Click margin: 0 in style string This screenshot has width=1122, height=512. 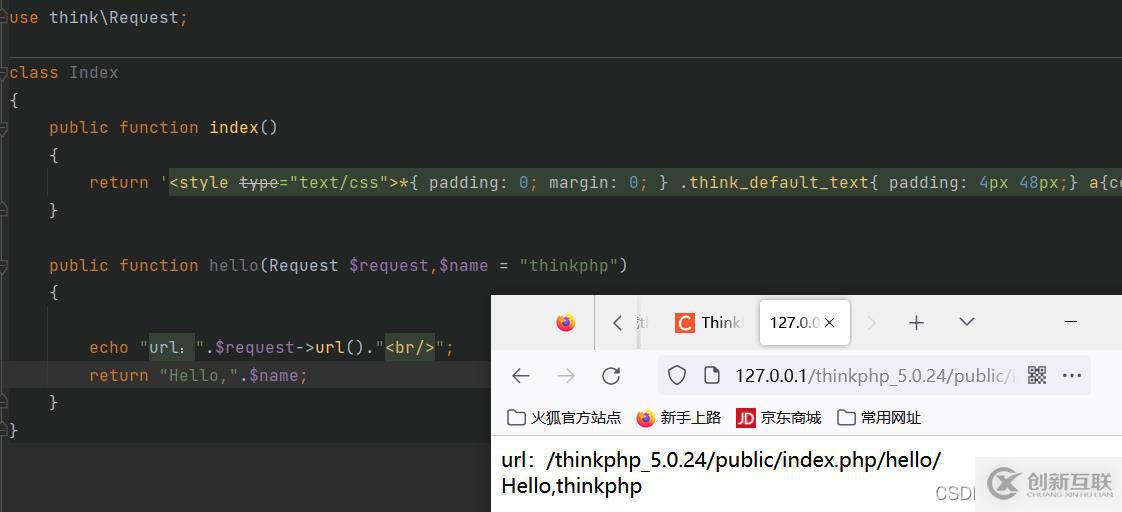point(593,182)
